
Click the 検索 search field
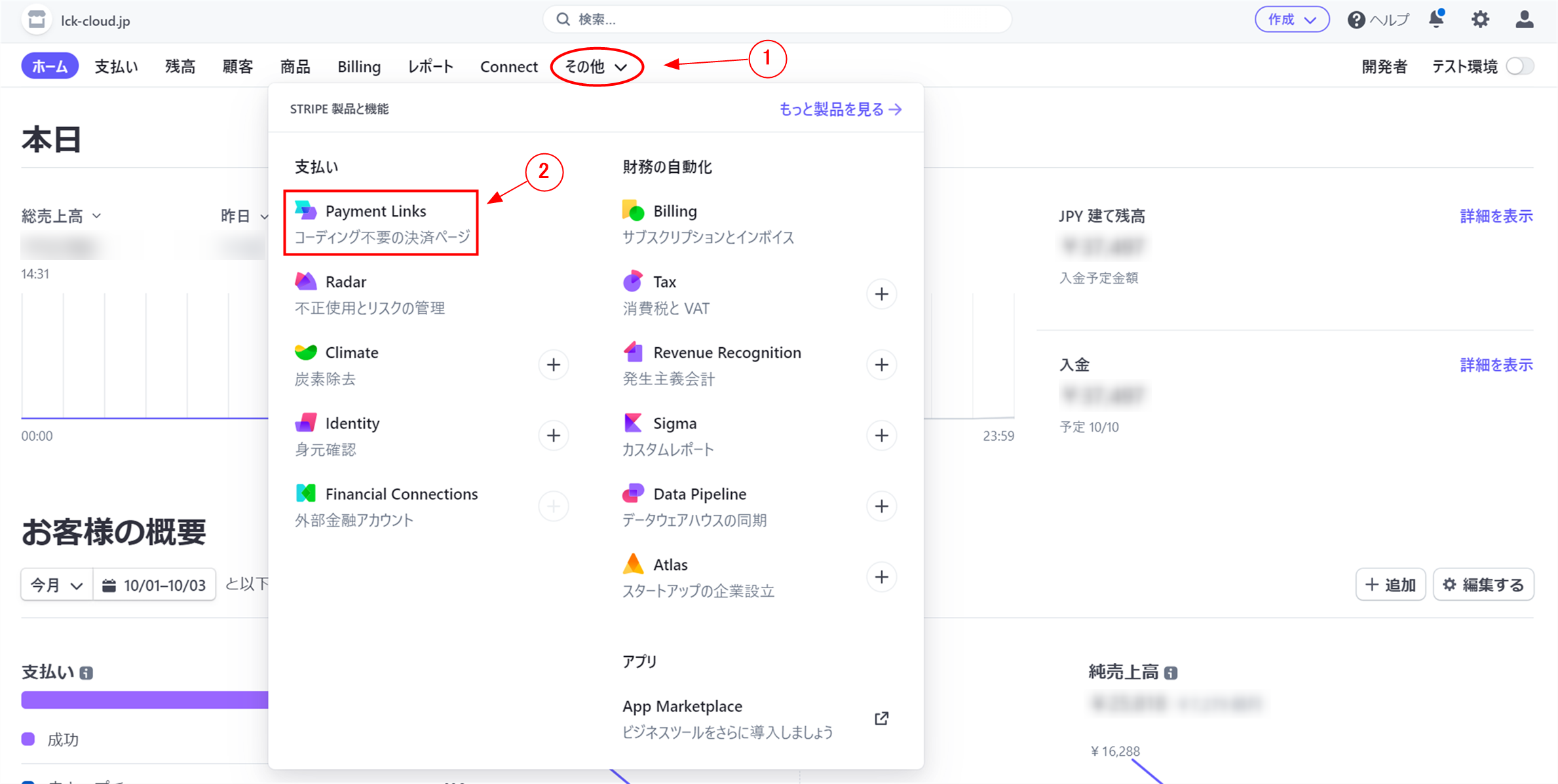click(x=778, y=20)
